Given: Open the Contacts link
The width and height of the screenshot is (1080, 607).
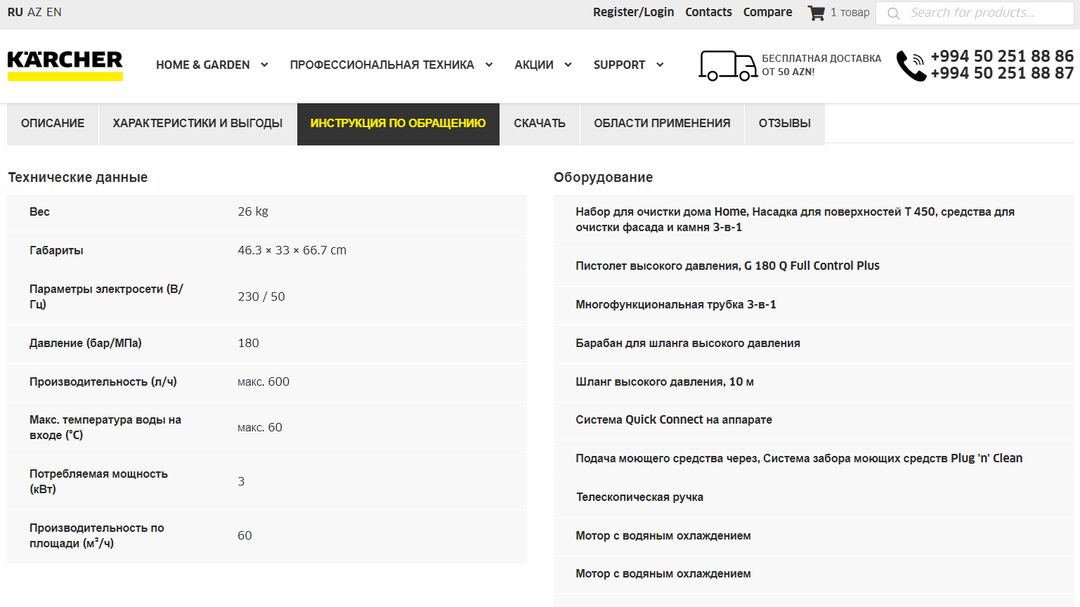Looking at the screenshot, I should click(708, 12).
